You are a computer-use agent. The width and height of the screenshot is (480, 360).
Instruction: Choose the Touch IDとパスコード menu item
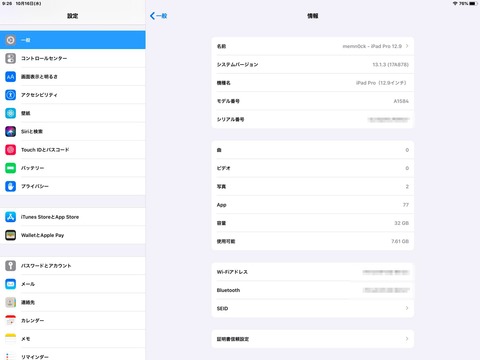click(x=45, y=150)
